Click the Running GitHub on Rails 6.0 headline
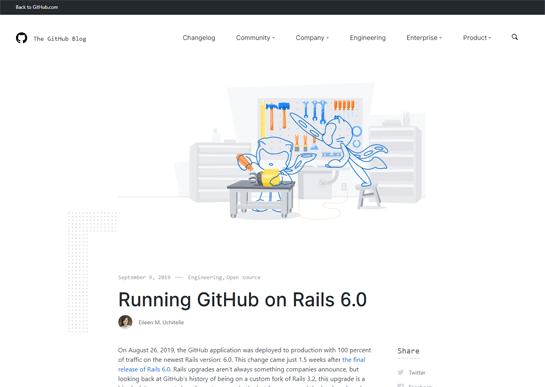The height and width of the screenshot is (387, 545). click(242, 299)
